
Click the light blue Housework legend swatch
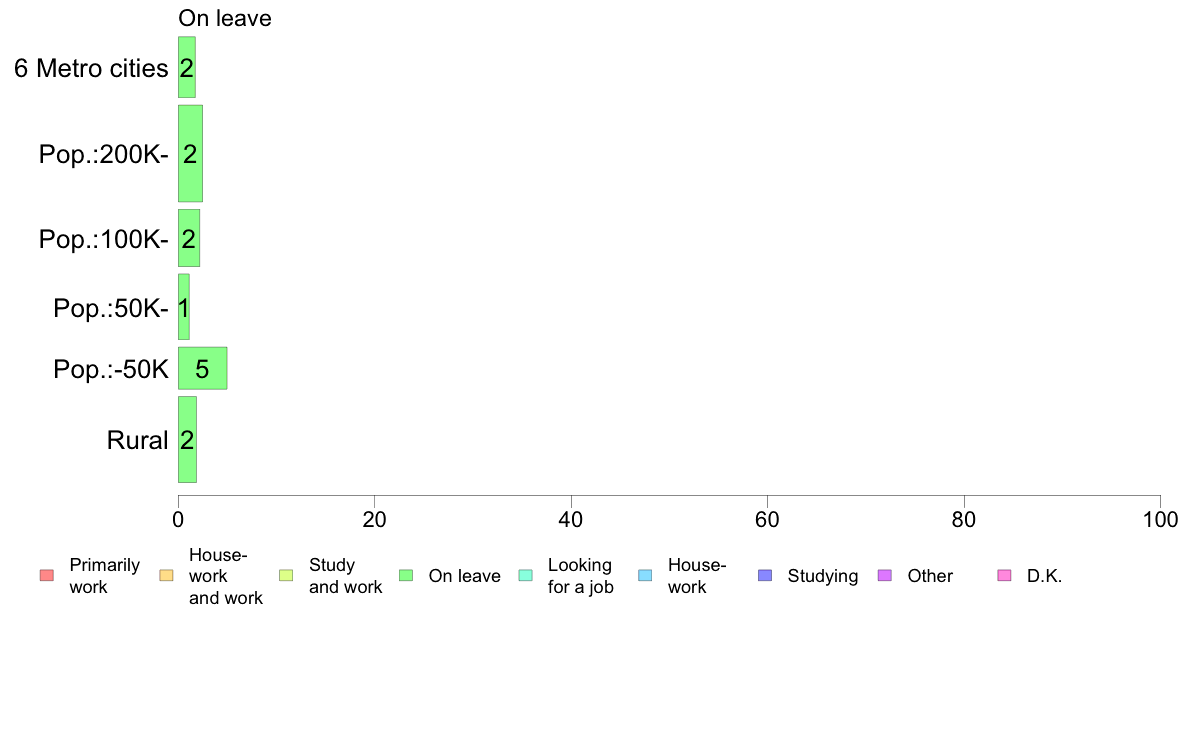pyautogui.click(x=646, y=575)
